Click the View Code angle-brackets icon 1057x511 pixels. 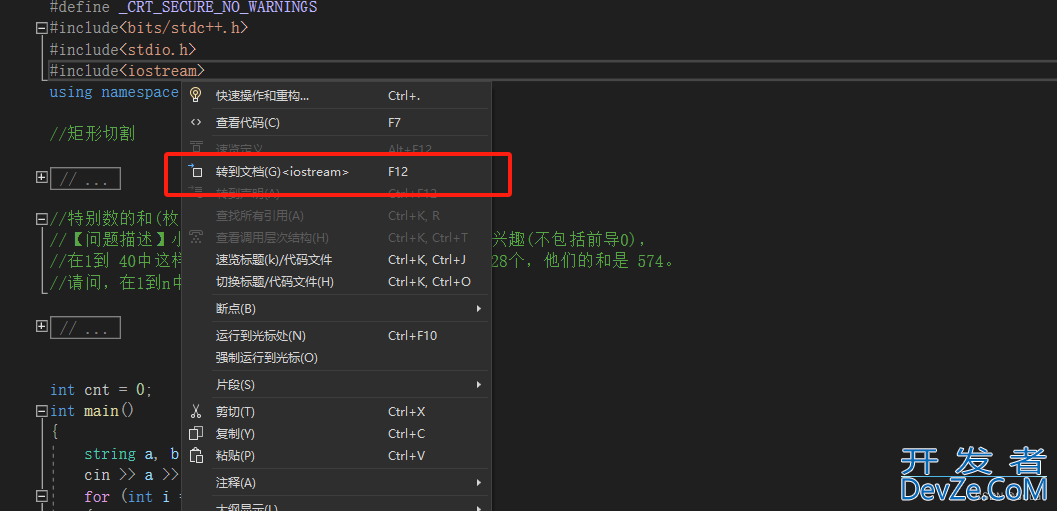click(196, 122)
